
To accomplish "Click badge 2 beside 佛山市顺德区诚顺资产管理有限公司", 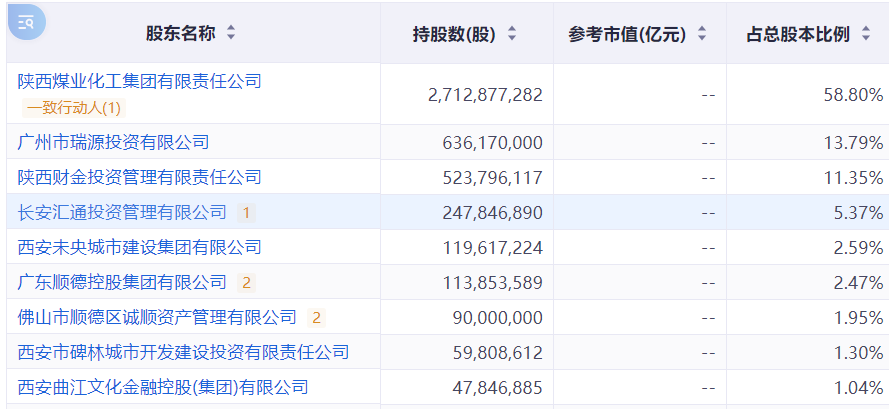I will 316,318.
